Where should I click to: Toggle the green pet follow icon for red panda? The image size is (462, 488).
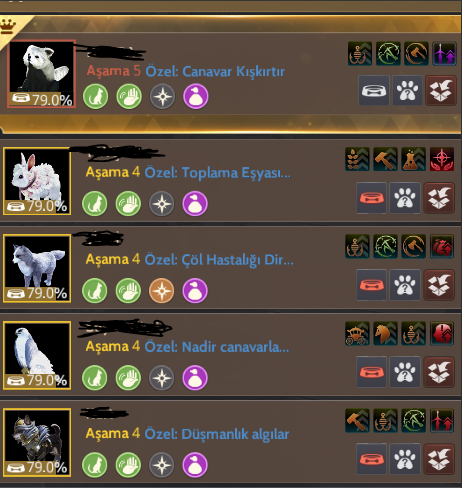pos(96,97)
